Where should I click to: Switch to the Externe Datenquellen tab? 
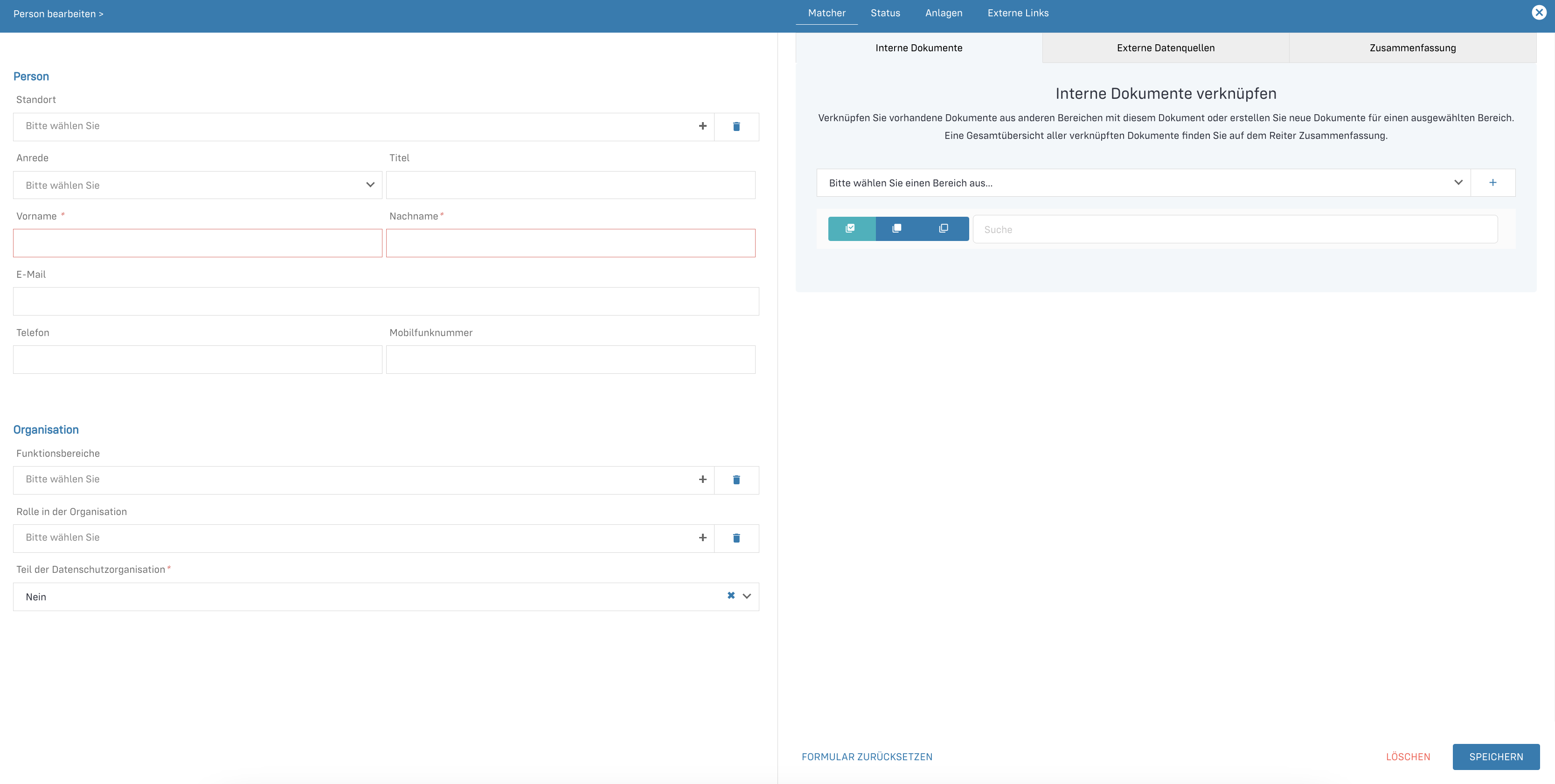tap(1165, 48)
